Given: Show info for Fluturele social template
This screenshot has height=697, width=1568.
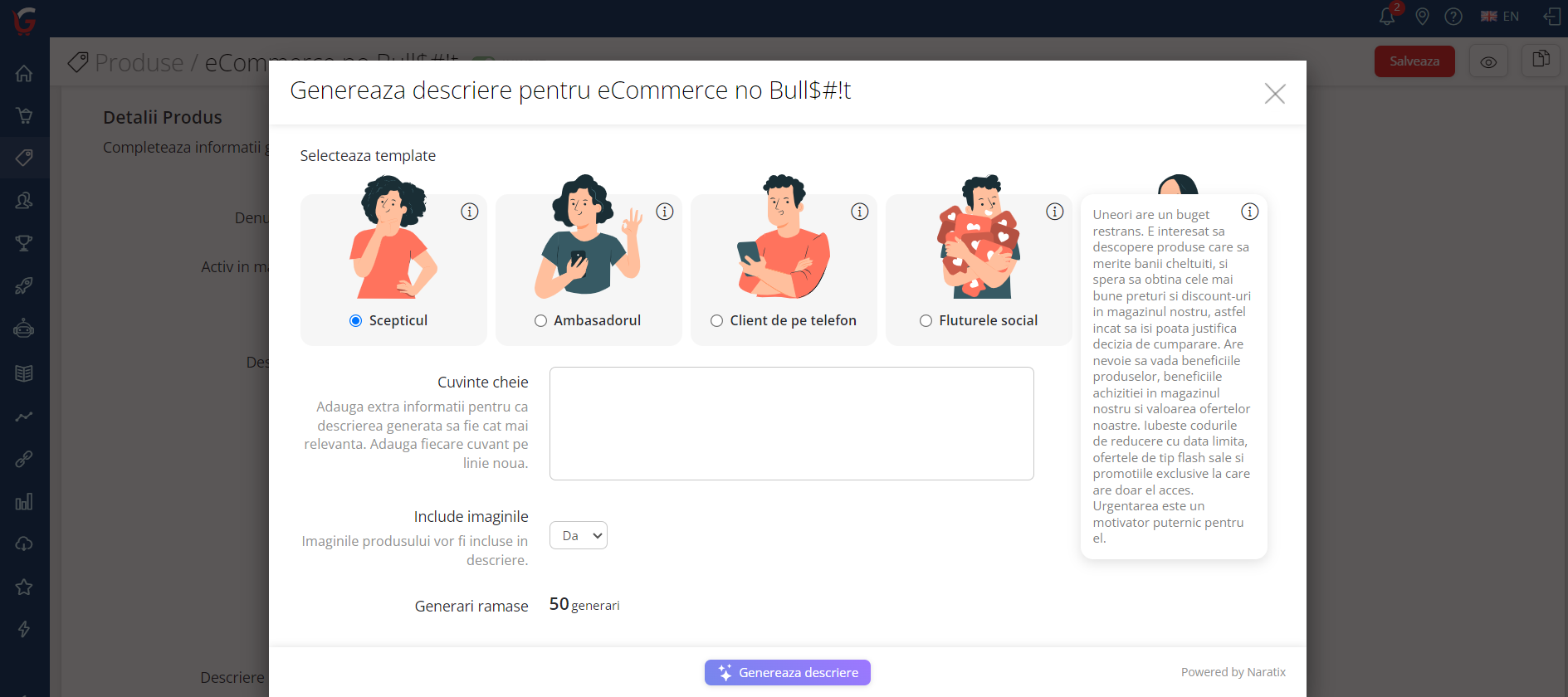Looking at the screenshot, I should 1055,212.
